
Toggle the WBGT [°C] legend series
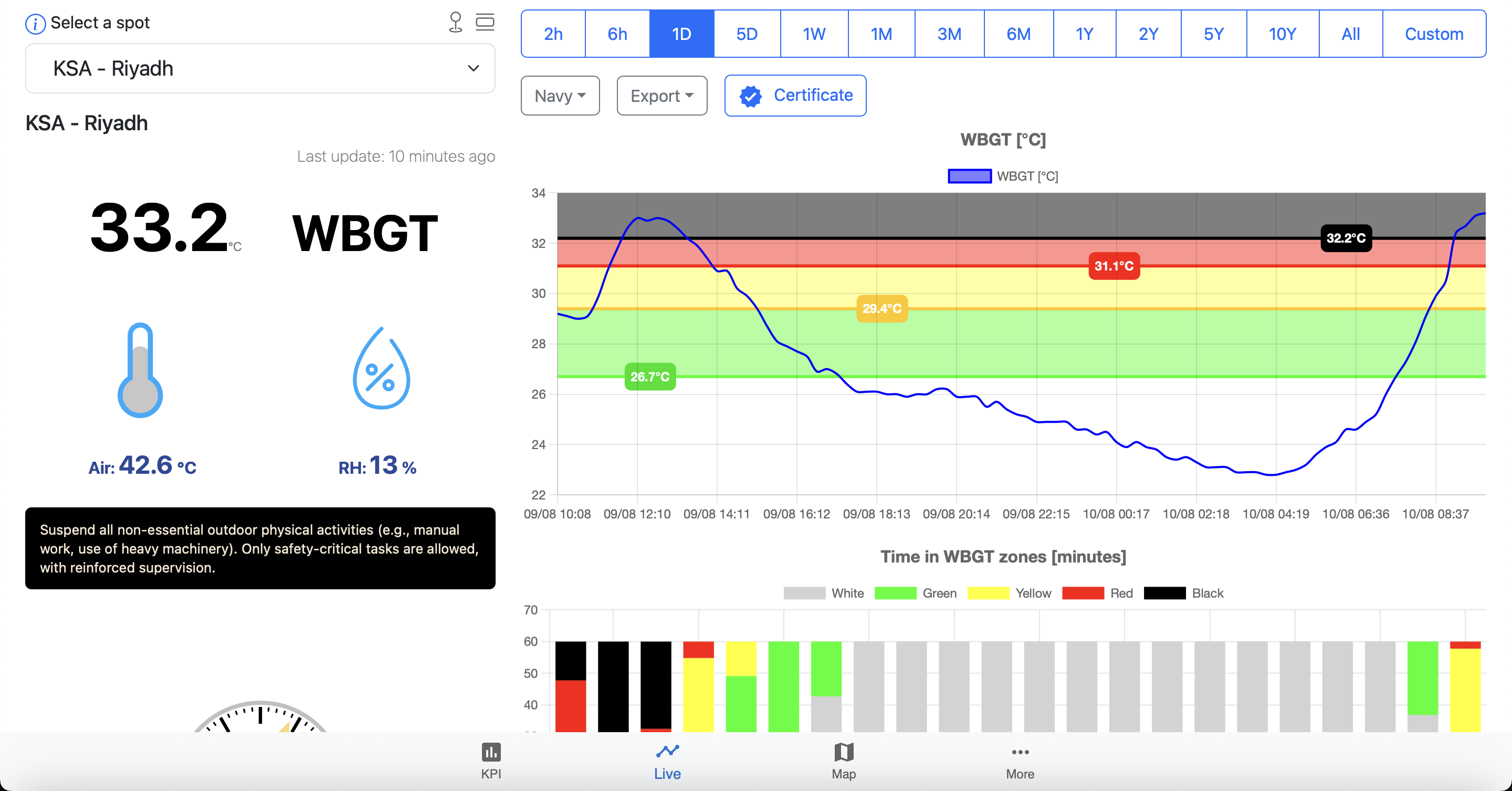click(1003, 176)
